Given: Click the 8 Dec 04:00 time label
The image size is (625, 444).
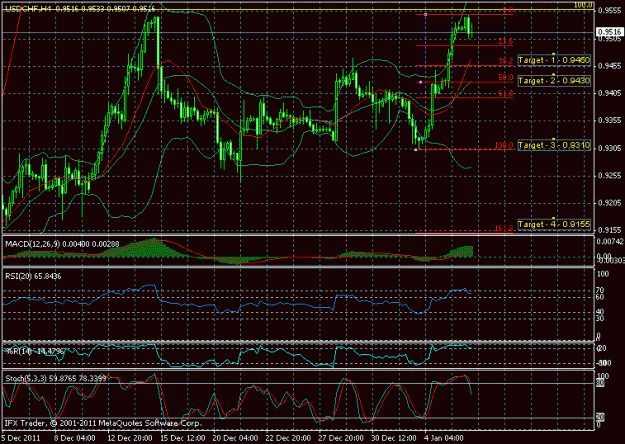Looking at the screenshot, I should coord(75,438).
